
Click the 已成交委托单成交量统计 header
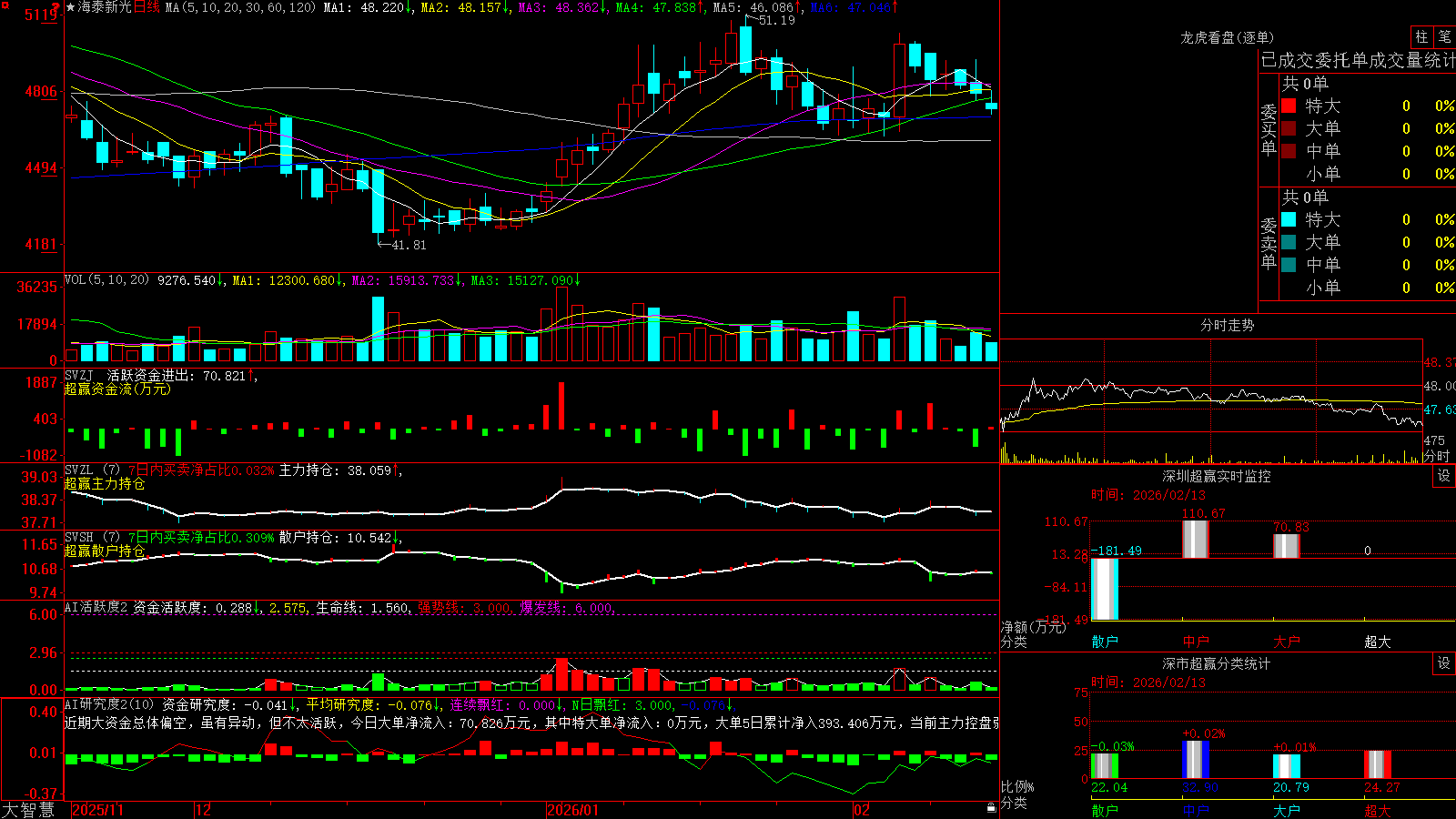(x=1358, y=61)
